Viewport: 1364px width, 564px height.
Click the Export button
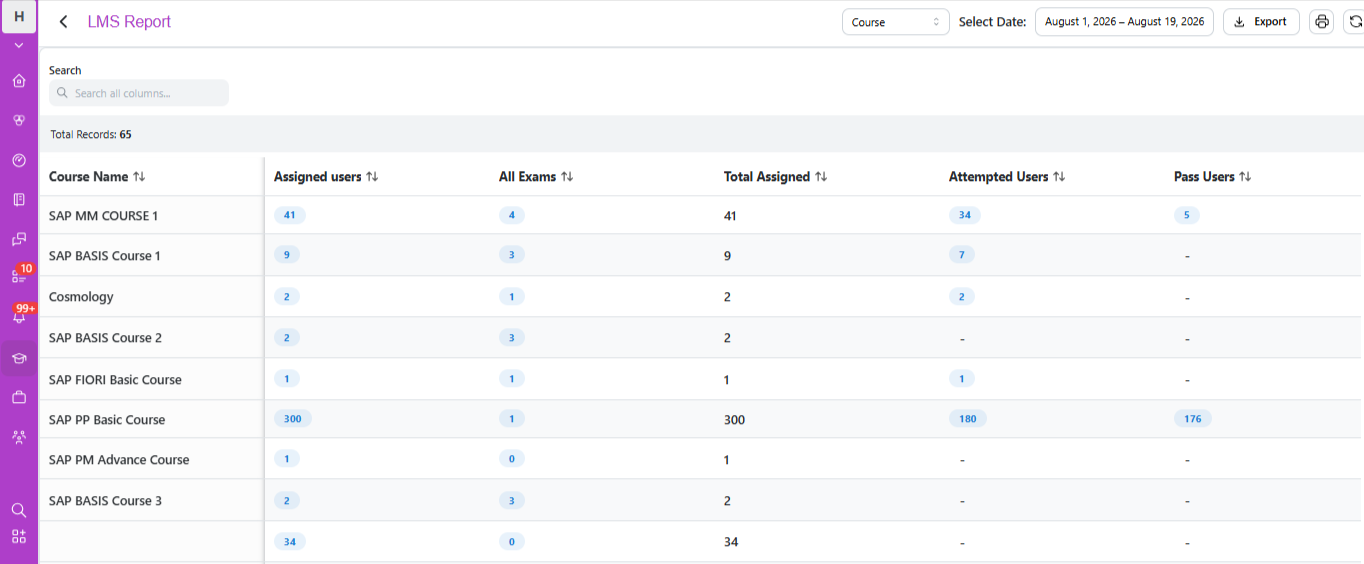click(1261, 22)
